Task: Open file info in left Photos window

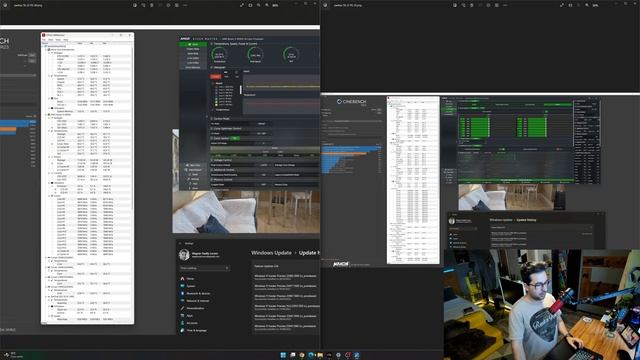Action: pos(169,5)
